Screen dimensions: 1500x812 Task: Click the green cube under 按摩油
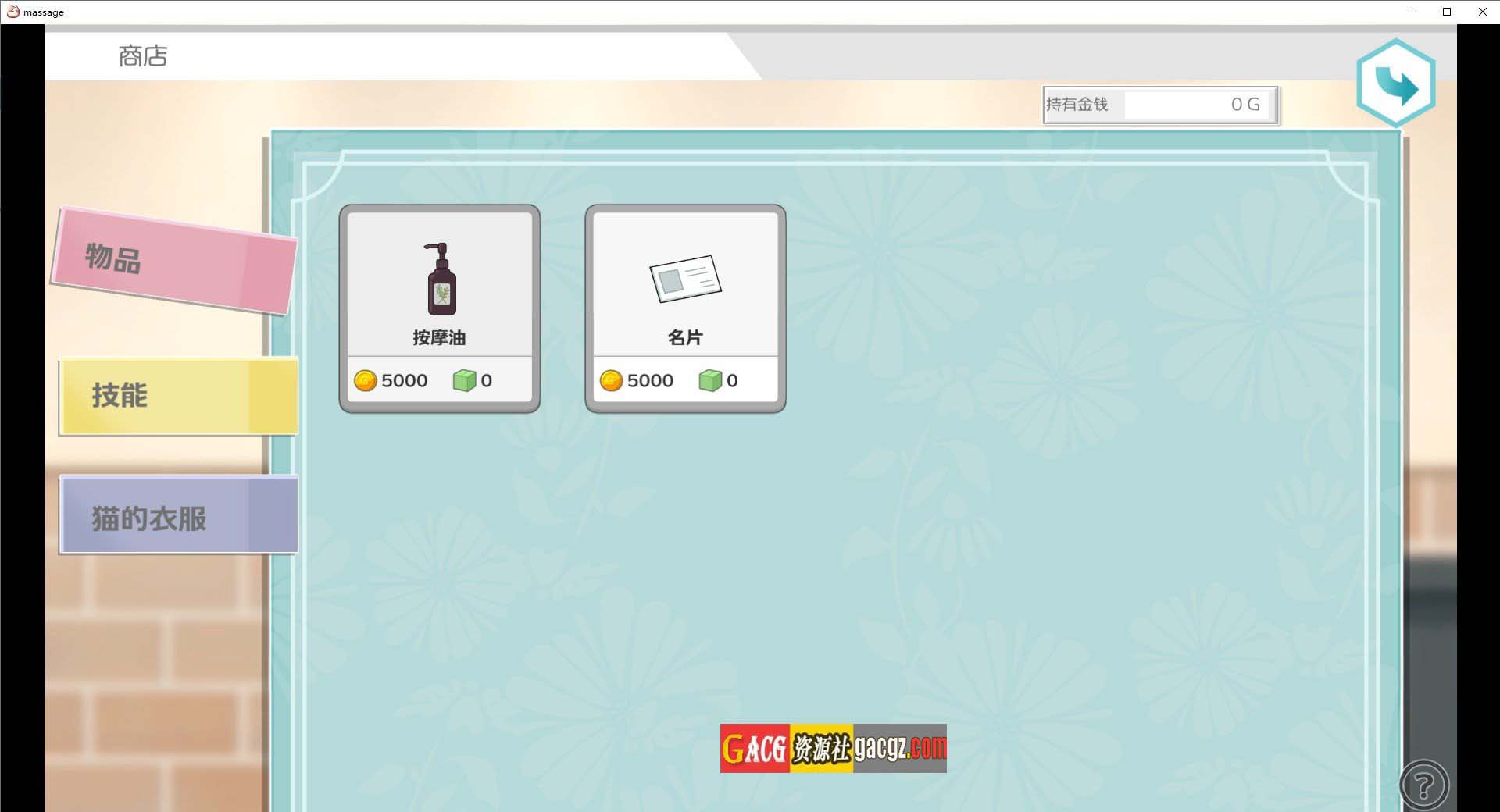point(464,381)
